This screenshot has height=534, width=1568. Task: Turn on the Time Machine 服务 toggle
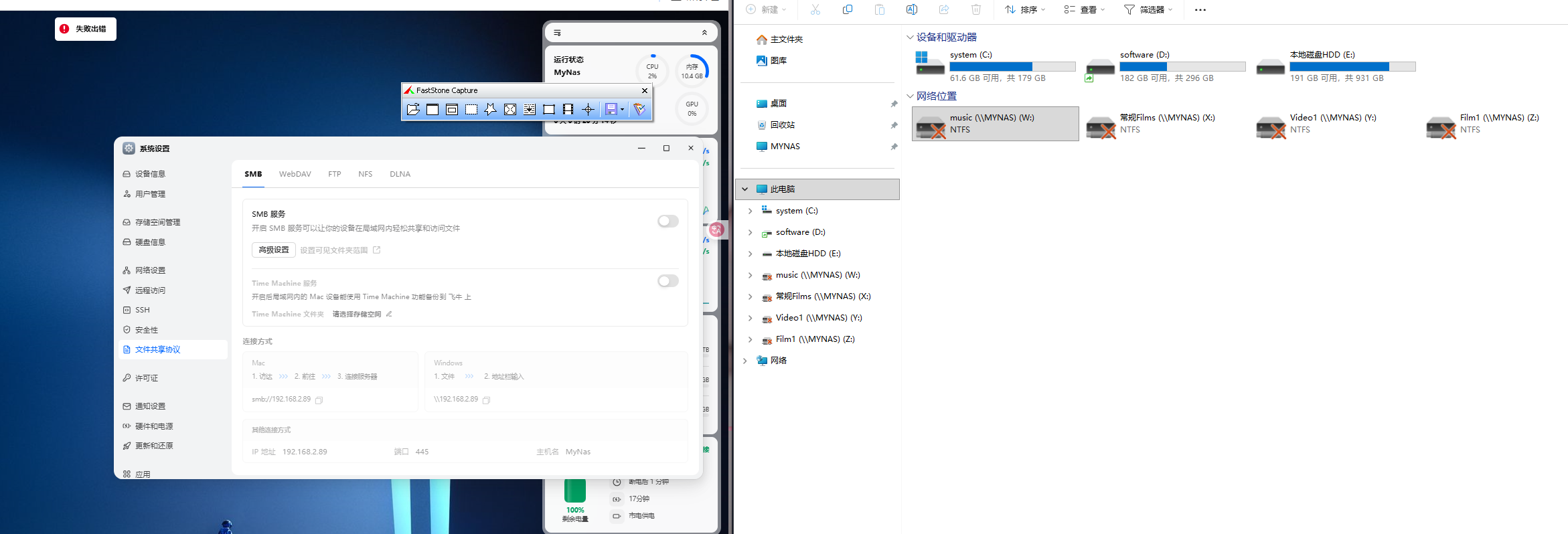click(668, 281)
